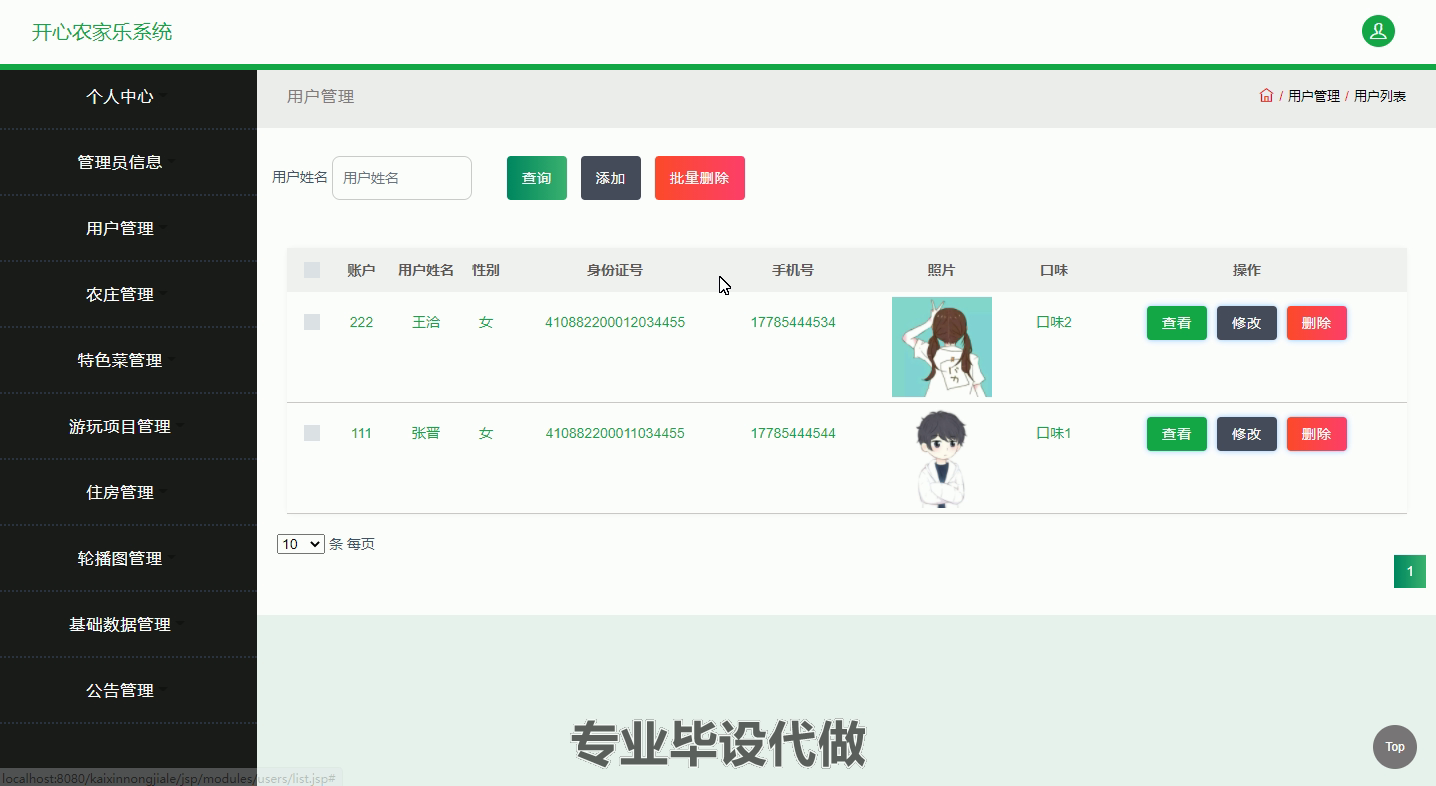View details of user 张晋
Viewport: 1436px width, 786px height.
1177,434
